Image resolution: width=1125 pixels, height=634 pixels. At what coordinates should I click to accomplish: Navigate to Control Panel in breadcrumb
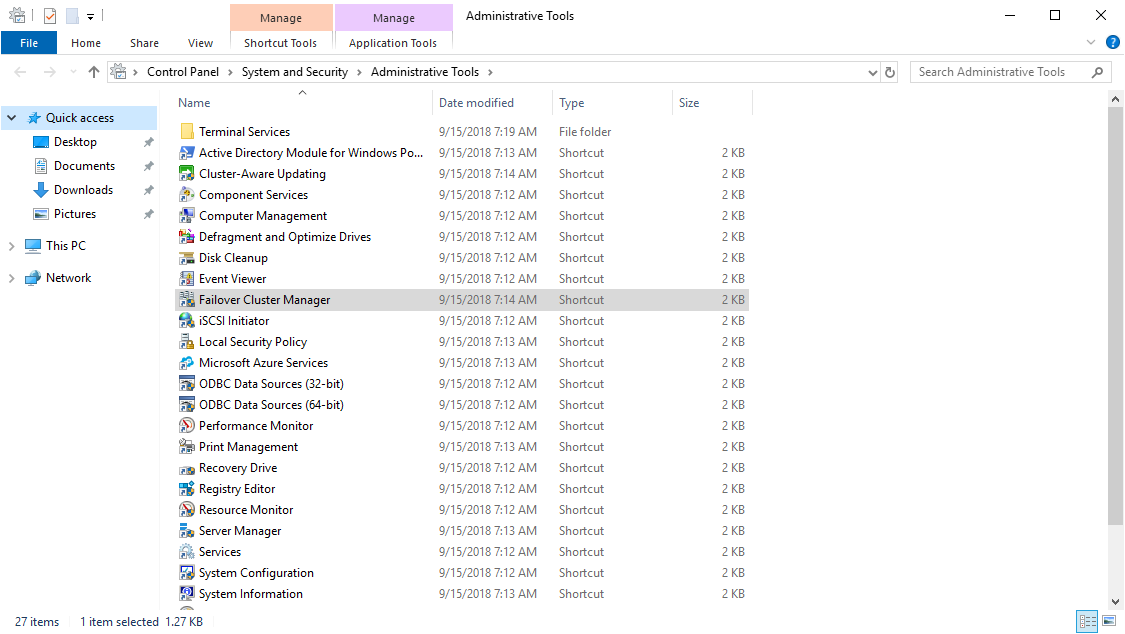click(183, 72)
